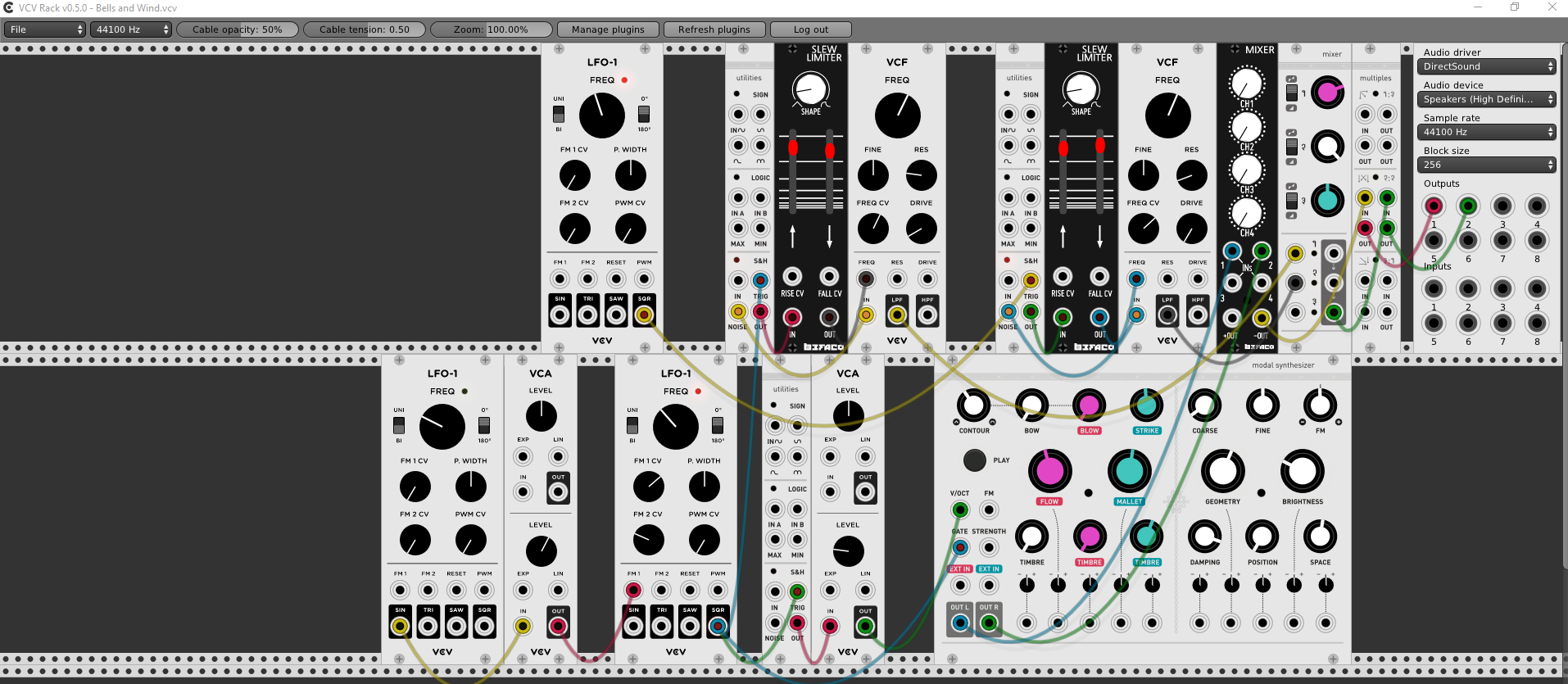Image resolution: width=1568 pixels, height=684 pixels.
Task: Click the Log out button
Action: 811,29
